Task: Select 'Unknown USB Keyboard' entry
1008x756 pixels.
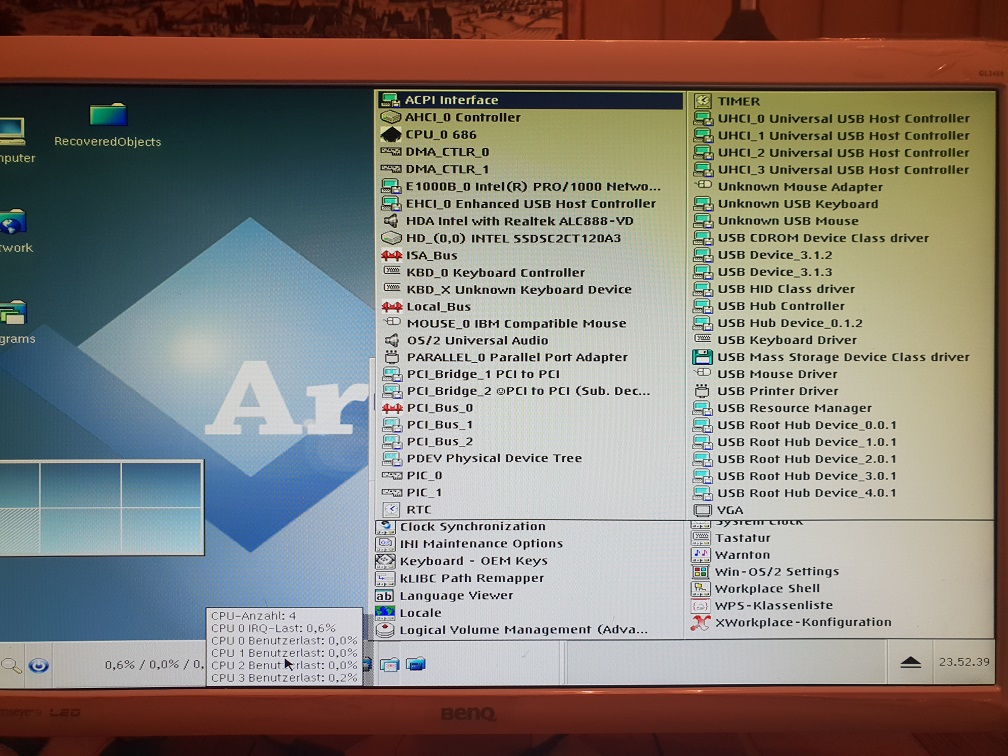Action: pyautogui.click(x=798, y=204)
